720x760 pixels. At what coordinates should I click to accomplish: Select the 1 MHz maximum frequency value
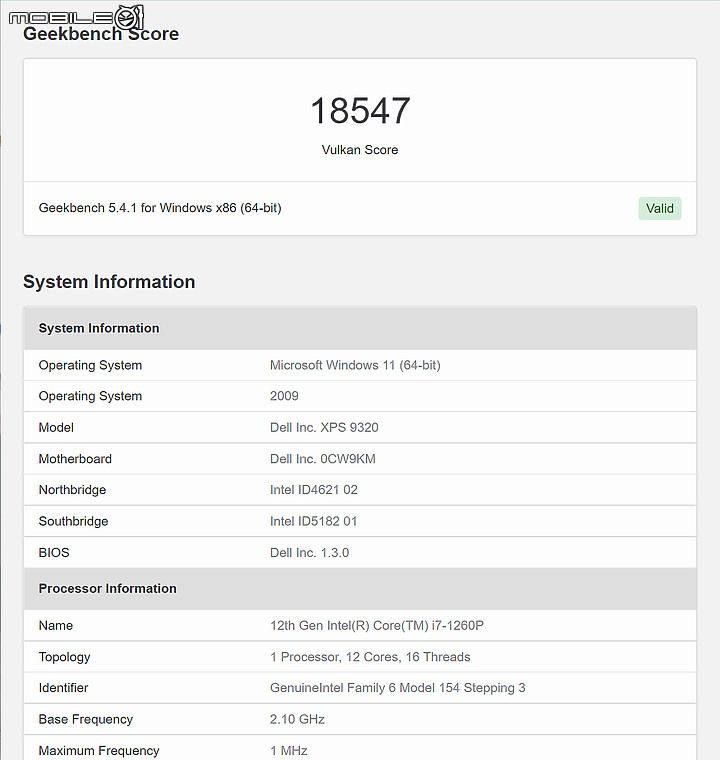[288, 750]
